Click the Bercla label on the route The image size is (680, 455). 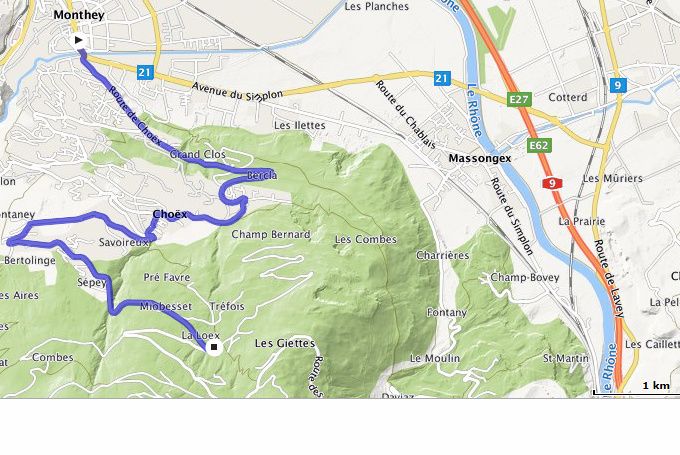coord(262,176)
